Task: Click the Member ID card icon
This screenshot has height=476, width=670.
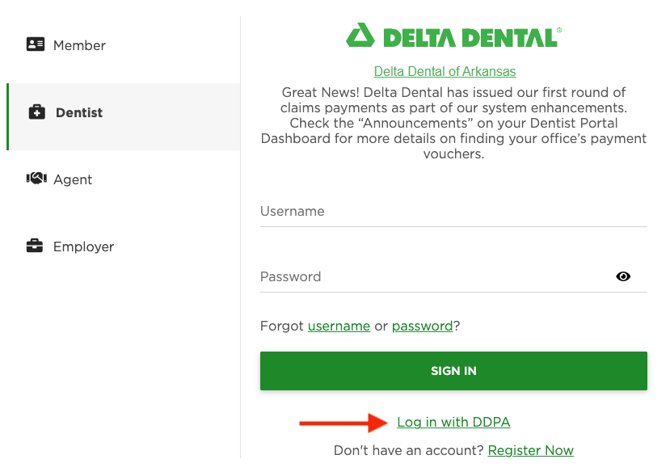Action: coord(36,45)
